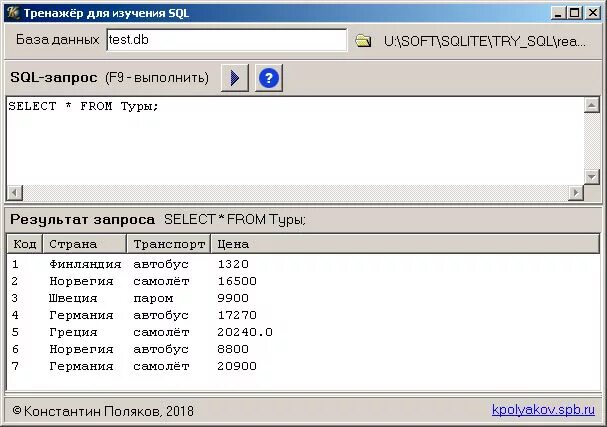The height and width of the screenshot is (427, 607).
Task: Select Германия in row 7
Action: click(81, 367)
